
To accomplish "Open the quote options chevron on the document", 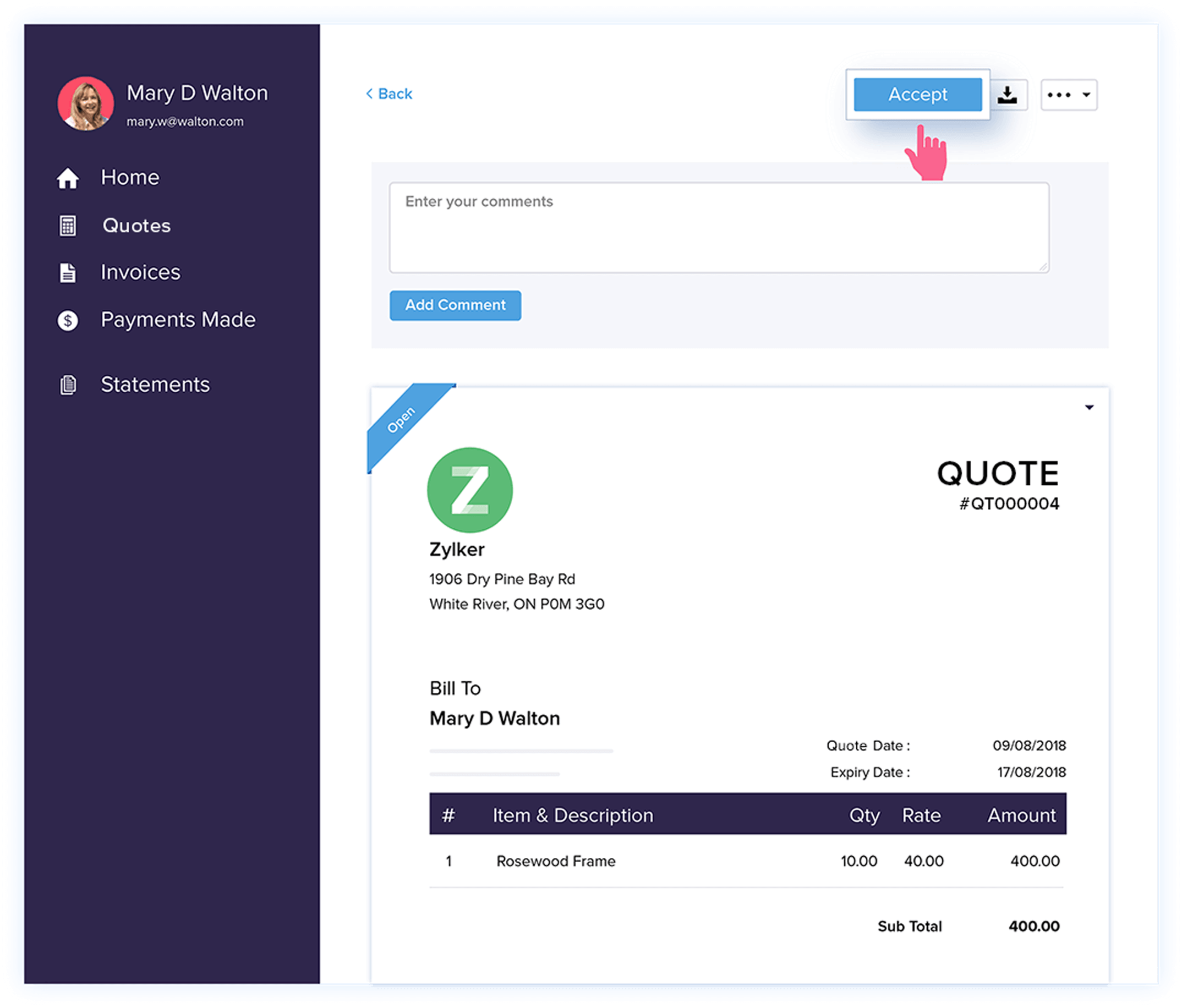I will pyautogui.click(x=1090, y=407).
